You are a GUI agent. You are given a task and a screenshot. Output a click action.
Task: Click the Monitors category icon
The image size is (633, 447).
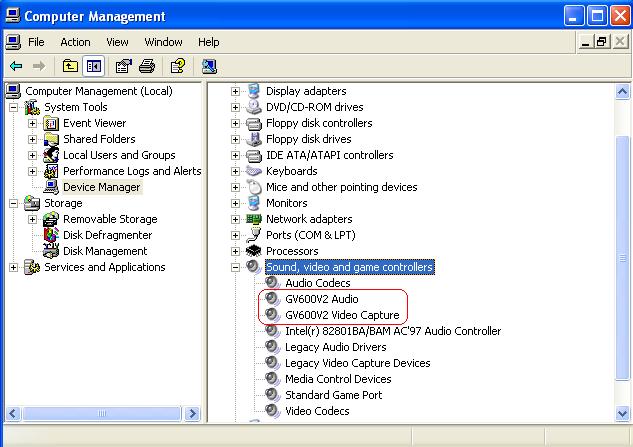point(254,203)
